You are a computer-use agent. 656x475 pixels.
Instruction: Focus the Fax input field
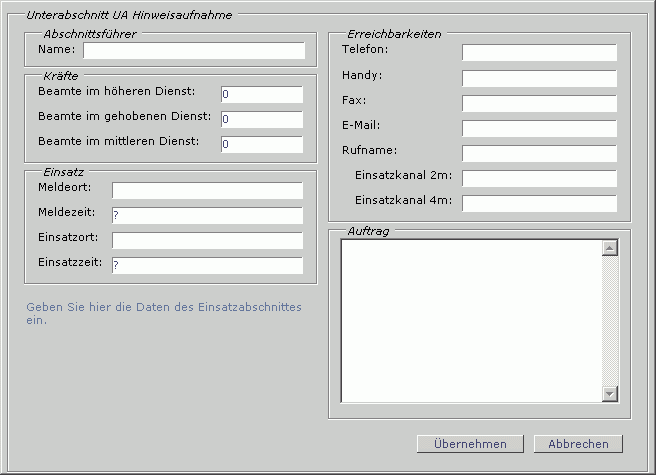pos(539,103)
